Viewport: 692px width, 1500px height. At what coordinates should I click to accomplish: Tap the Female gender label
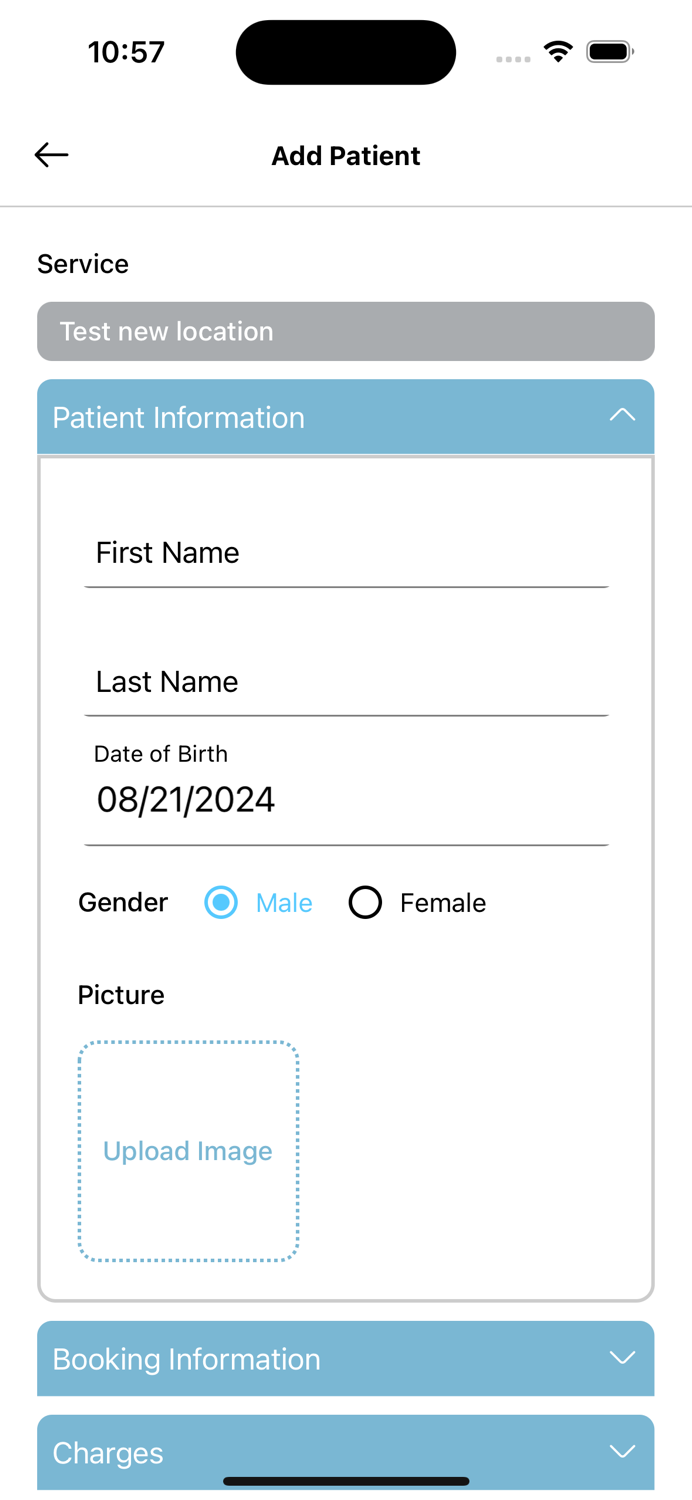point(442,903)
